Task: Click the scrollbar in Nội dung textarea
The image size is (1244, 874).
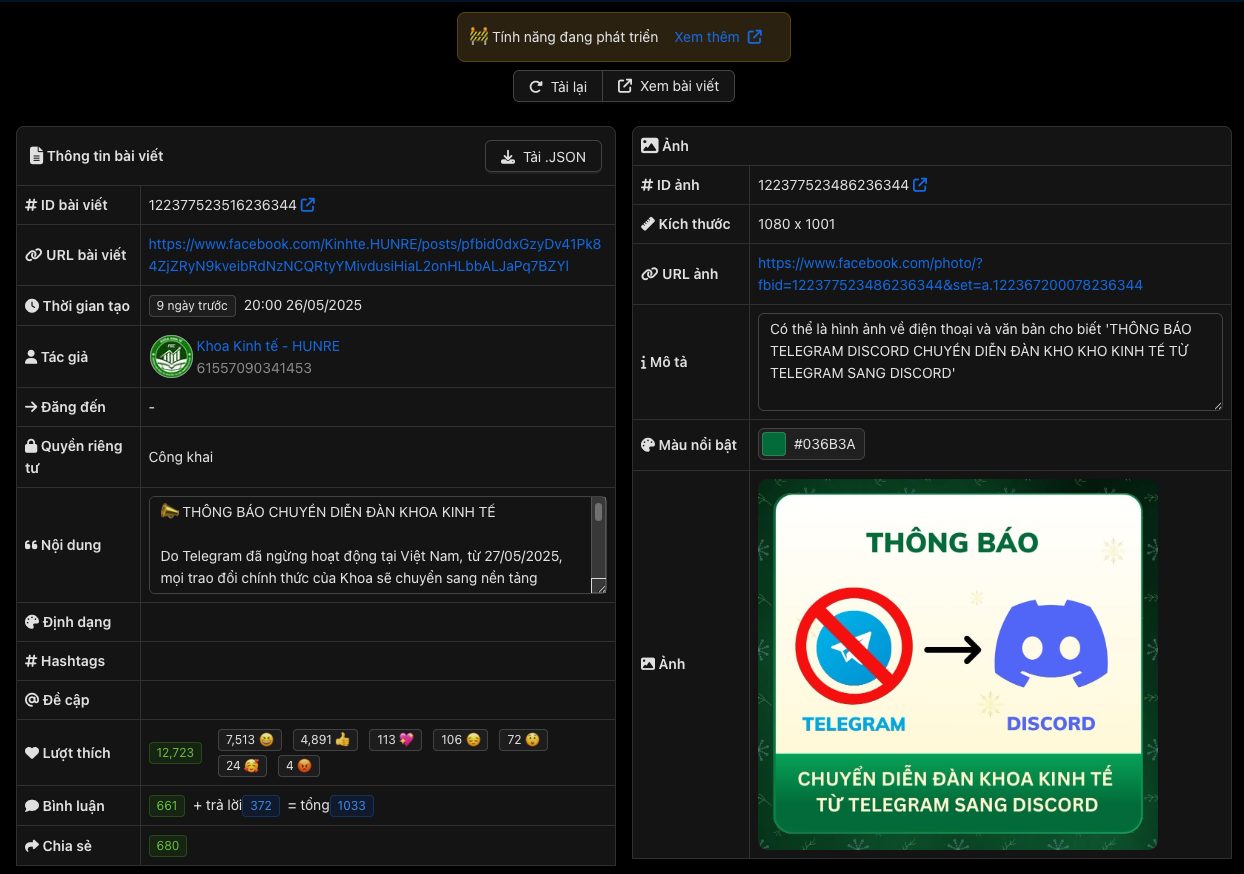Action: [x=598, y=513]
